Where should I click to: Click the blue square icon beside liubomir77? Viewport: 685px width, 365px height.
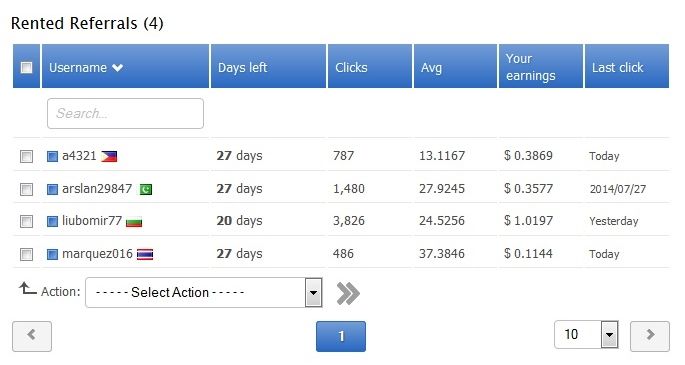point(52,222)
